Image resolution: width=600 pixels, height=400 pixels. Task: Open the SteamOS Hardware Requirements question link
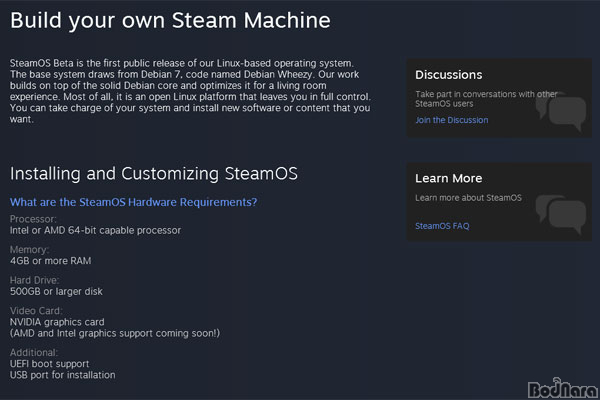click(134, 202)
